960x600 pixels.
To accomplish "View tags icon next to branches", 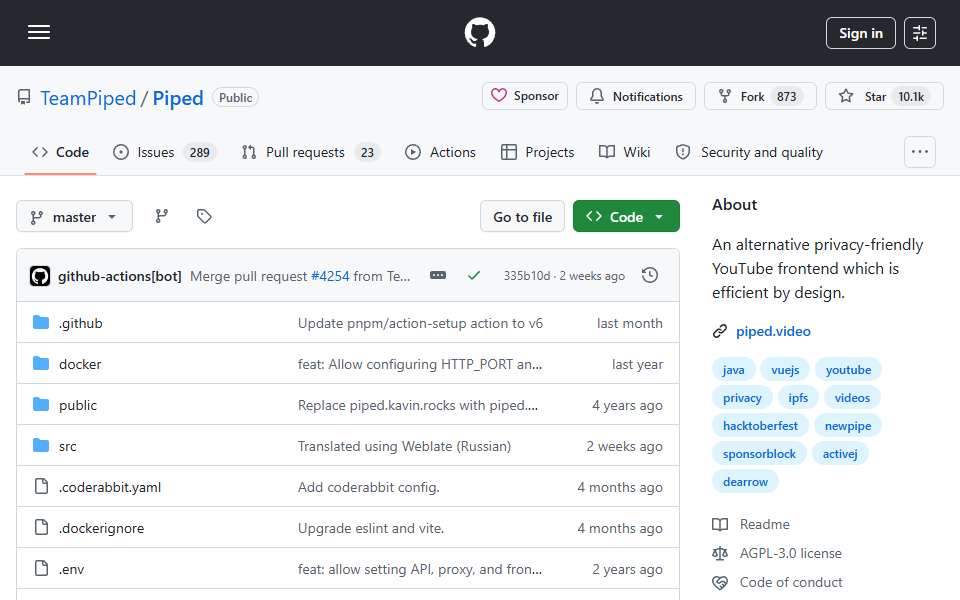I will tap(204, 216).
